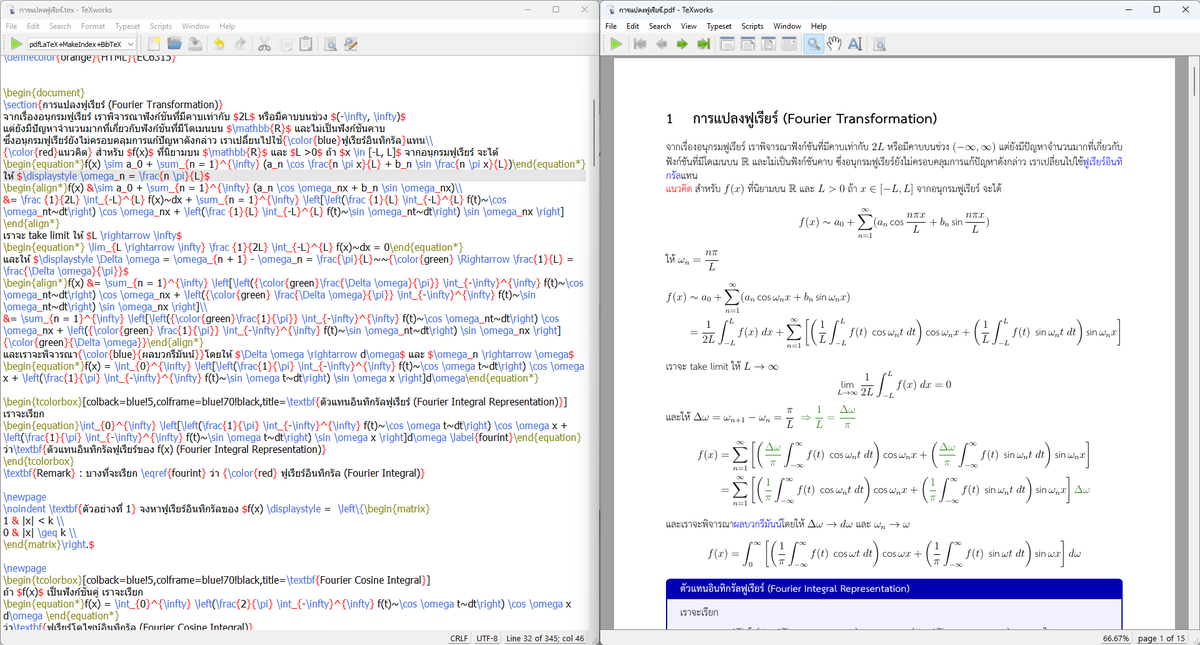Viewport: 1200px width, 645px height.
Task: Go to next page in the PDF viewer
Action: pos(683,44)
